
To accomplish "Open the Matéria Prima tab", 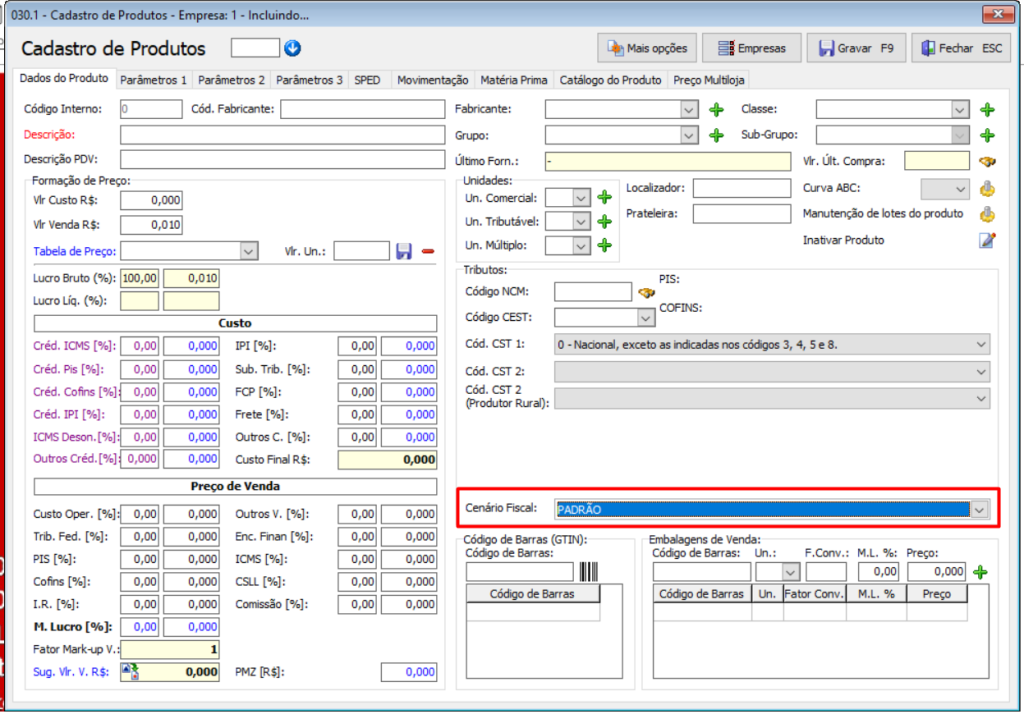I will tap(513, 80).
